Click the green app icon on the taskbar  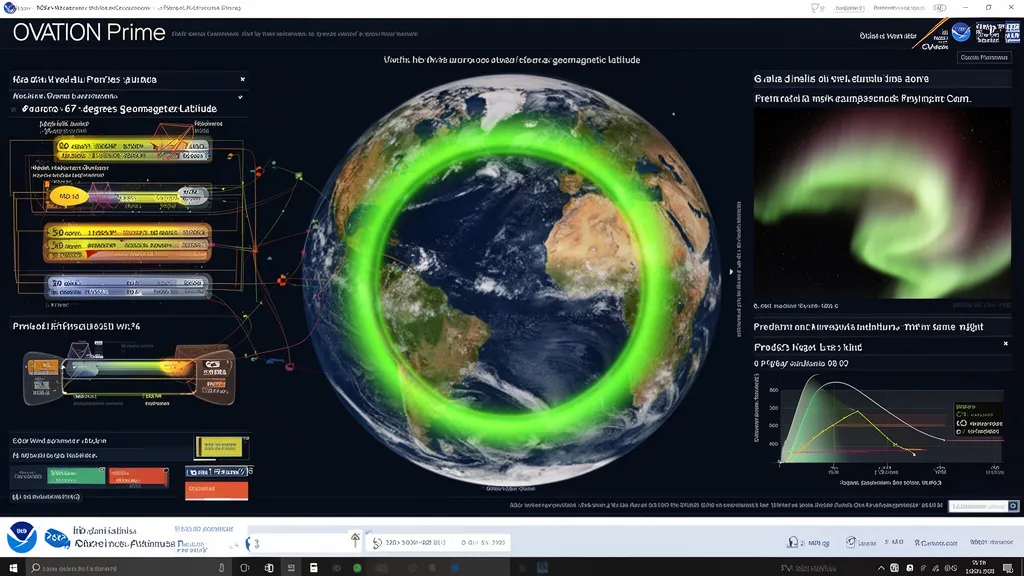point(357,568)
